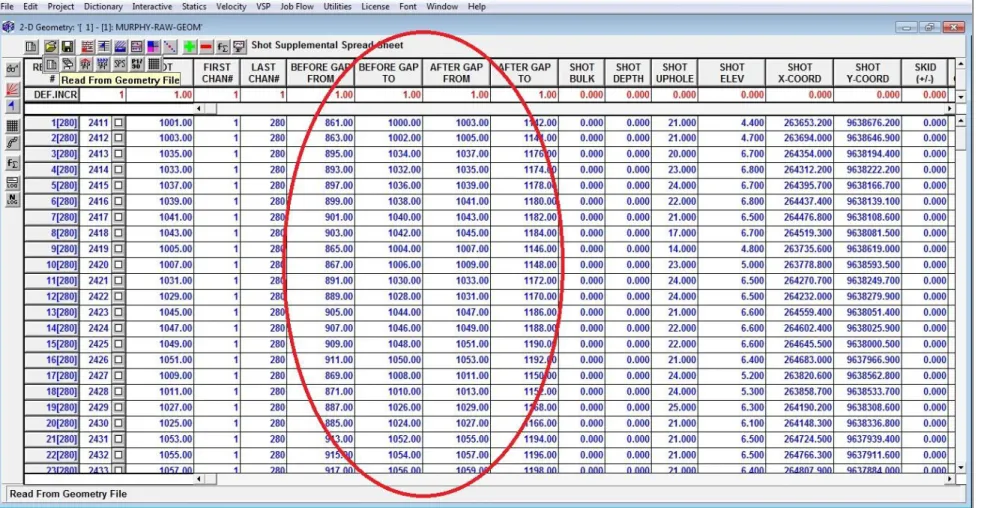Tick the checkbox in row 2422
Screen dimensions: 984x508
[x=118, y=296]
